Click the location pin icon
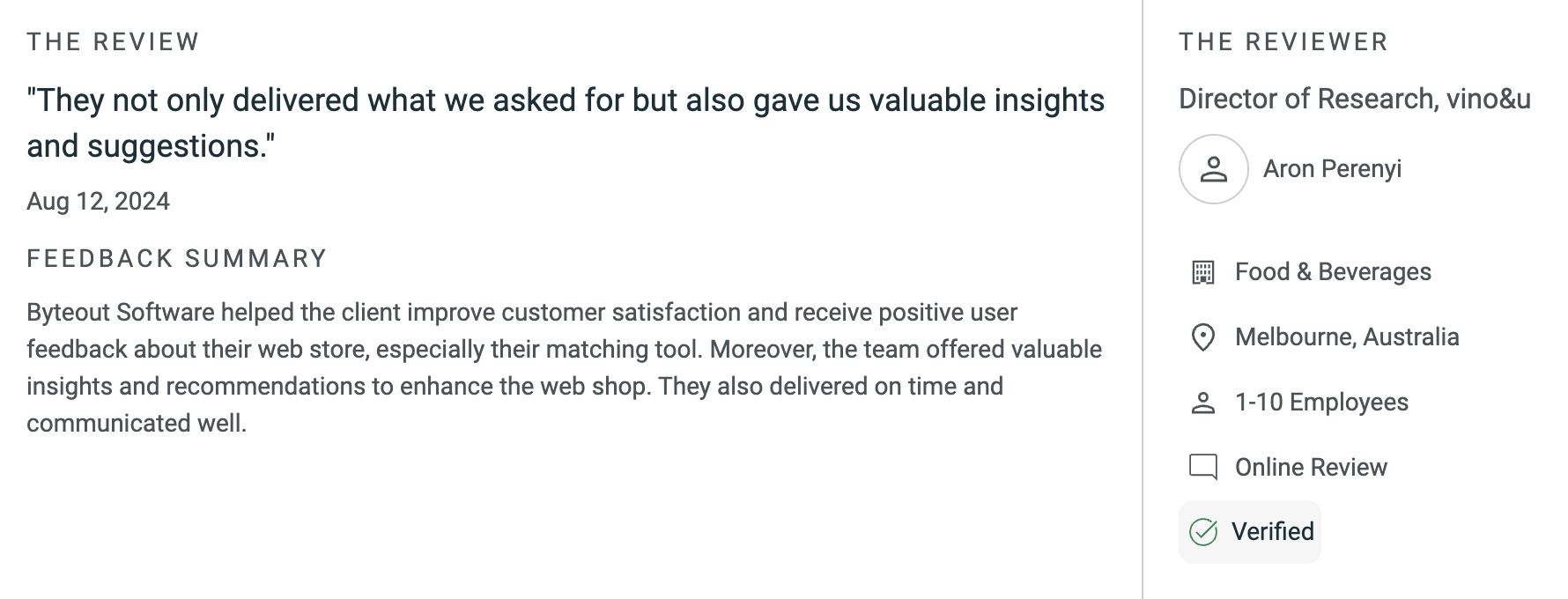Image resolution: width=1568 pixels, height=599 pixels. [1202, 337]
